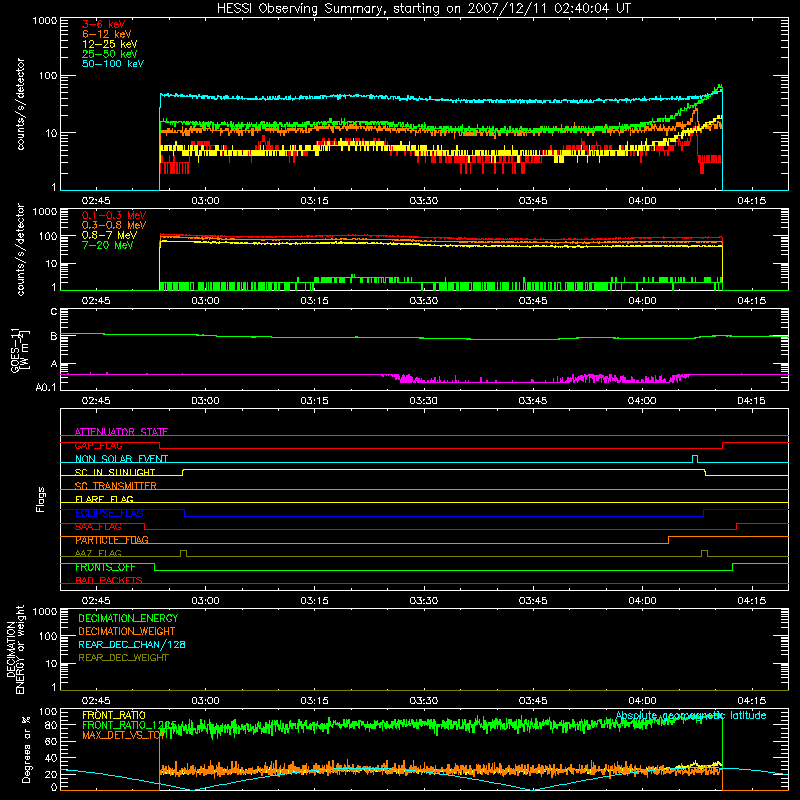Click the Flags vertical axis title
Image resolution: width=800 pixels, height=800 pixels.
41,499
